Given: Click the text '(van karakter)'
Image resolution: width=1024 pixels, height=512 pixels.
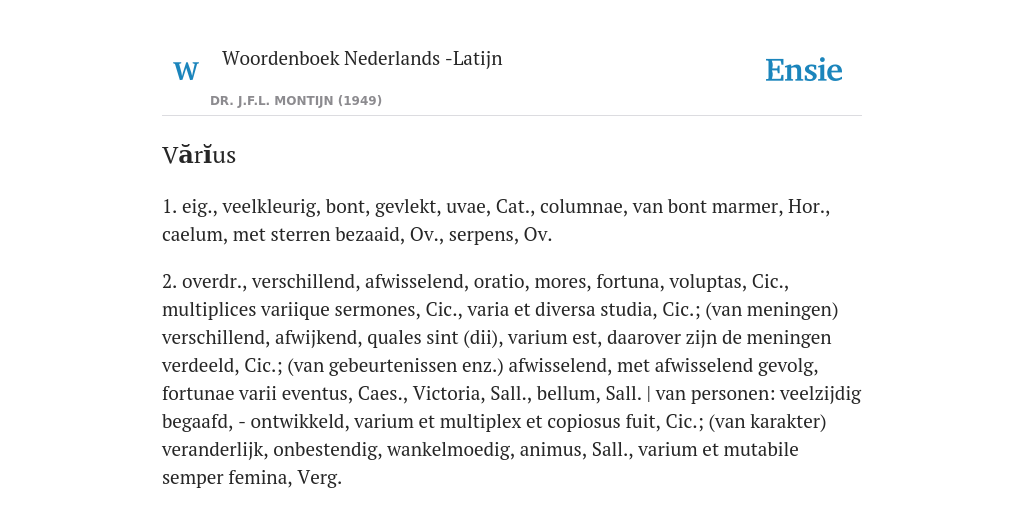Looking at the screenshot, I should point(767,422).
